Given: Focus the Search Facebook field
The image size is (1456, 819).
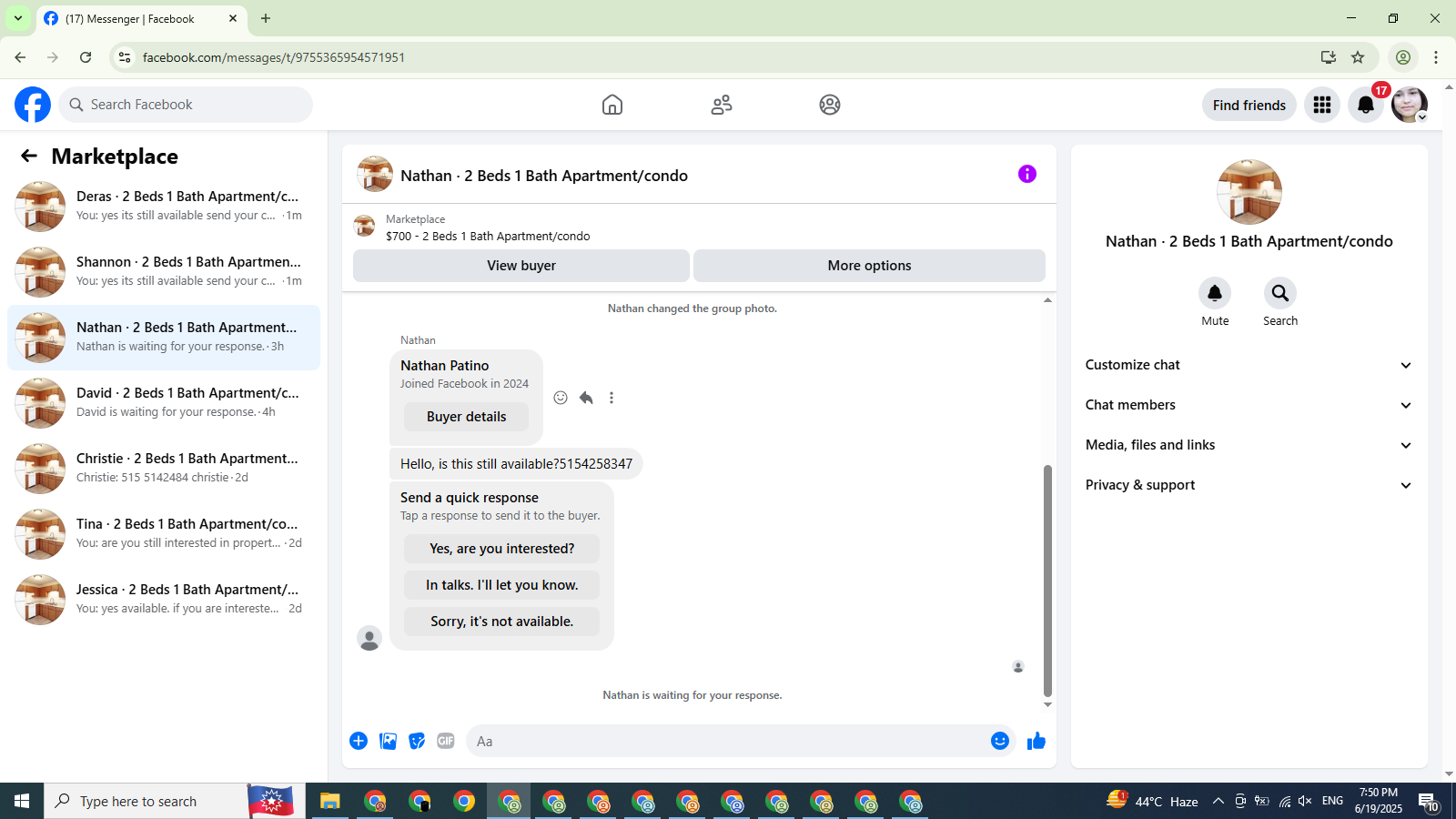Looking at the screenshot, I should coord(186,105).
